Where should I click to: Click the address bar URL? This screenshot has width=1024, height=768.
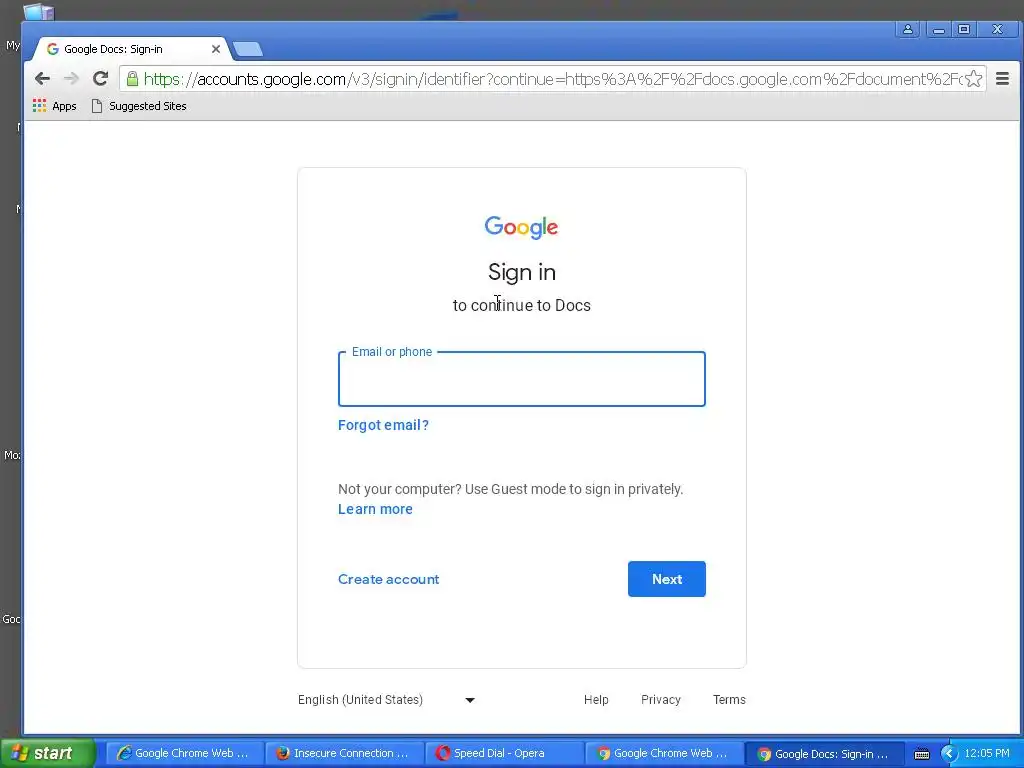coord(552,79)
